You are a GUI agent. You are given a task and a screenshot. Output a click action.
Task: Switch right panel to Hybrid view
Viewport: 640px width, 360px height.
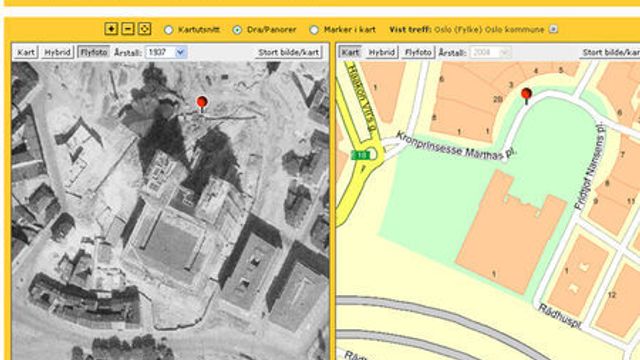click(x=381, y=52)
